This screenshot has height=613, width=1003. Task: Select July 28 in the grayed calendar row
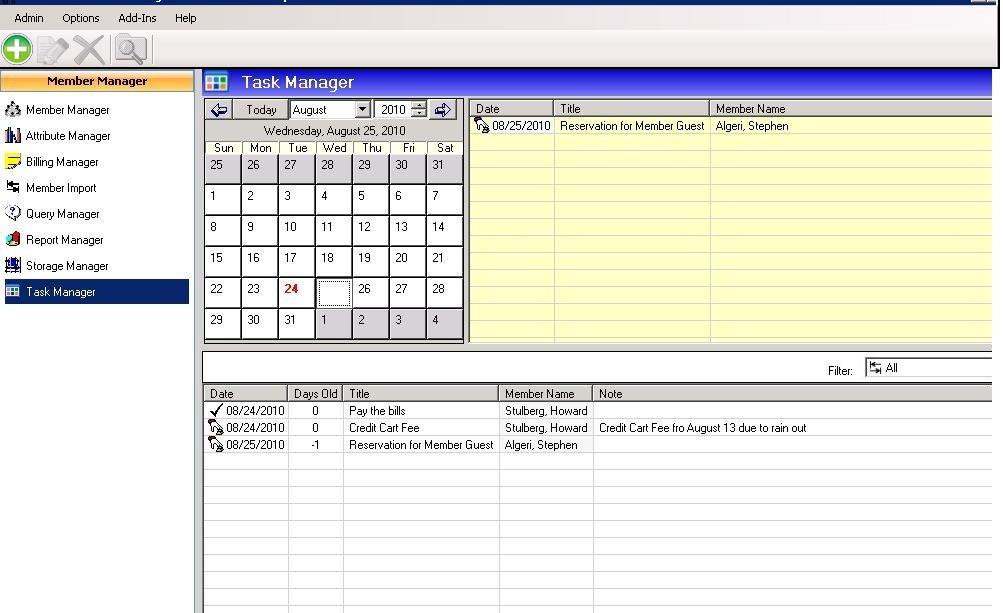tap(334, 169)
